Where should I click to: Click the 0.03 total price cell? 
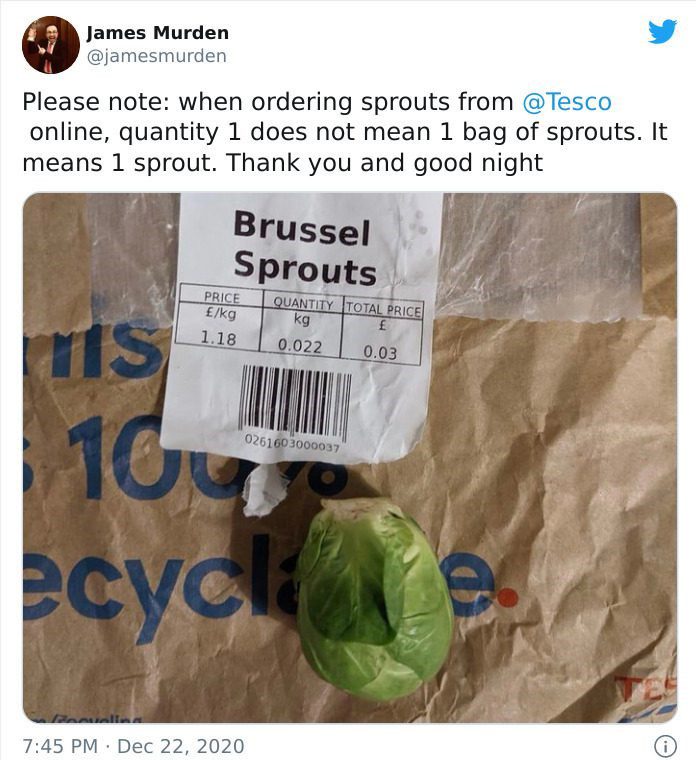tap(380, 352)
